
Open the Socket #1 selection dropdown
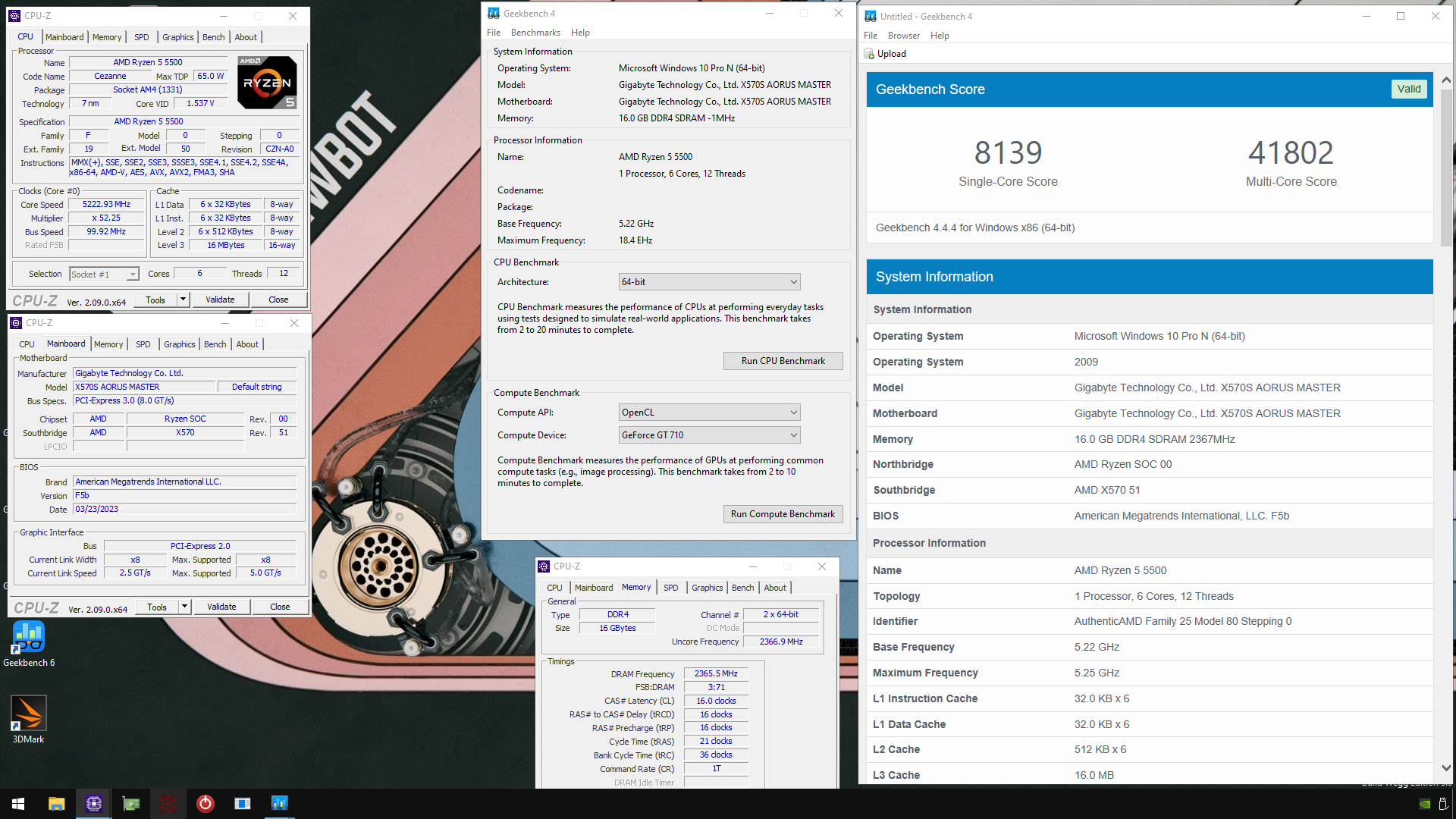(104, 275)
